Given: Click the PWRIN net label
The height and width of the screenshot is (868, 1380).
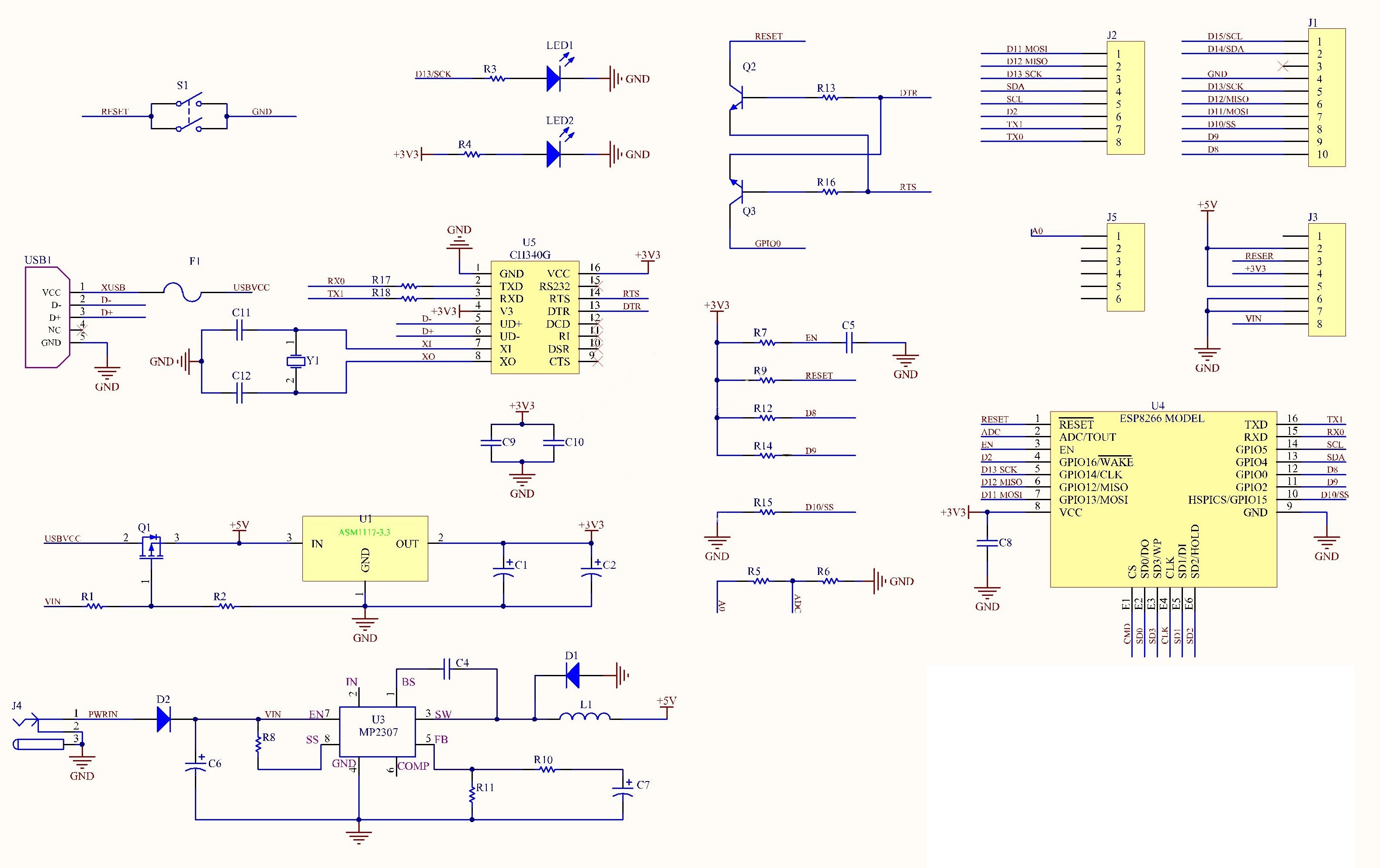Looking at the screenshot, I should tap(103, 714).
